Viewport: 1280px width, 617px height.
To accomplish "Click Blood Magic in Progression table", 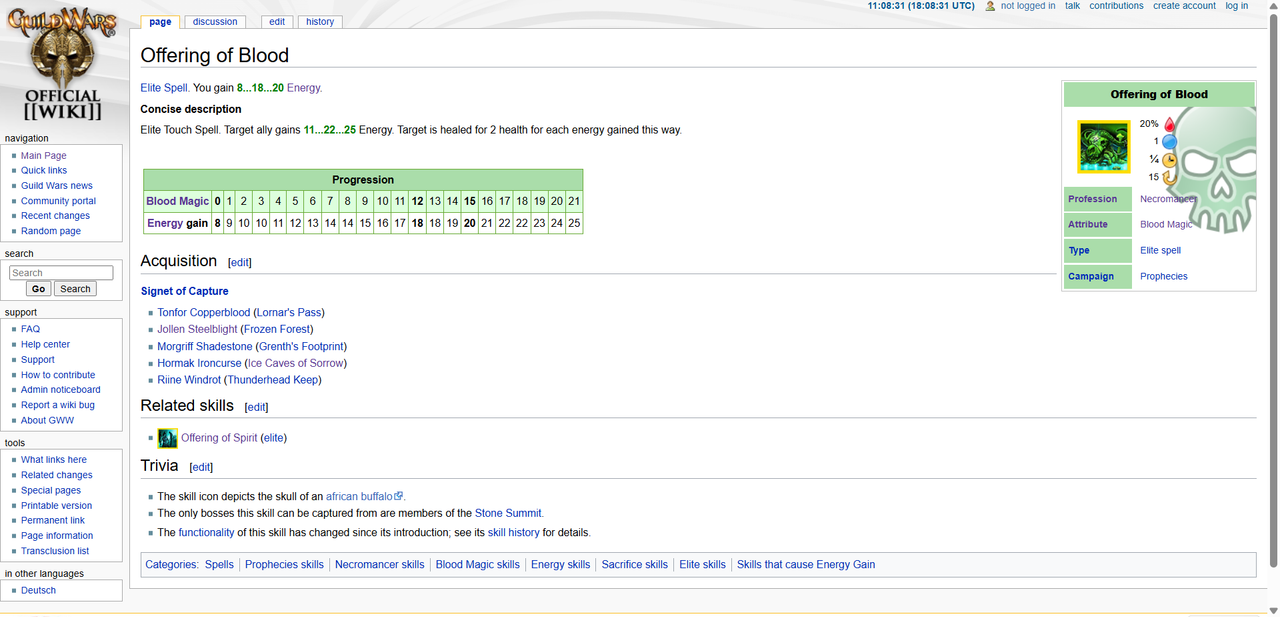I will point(178,201).
